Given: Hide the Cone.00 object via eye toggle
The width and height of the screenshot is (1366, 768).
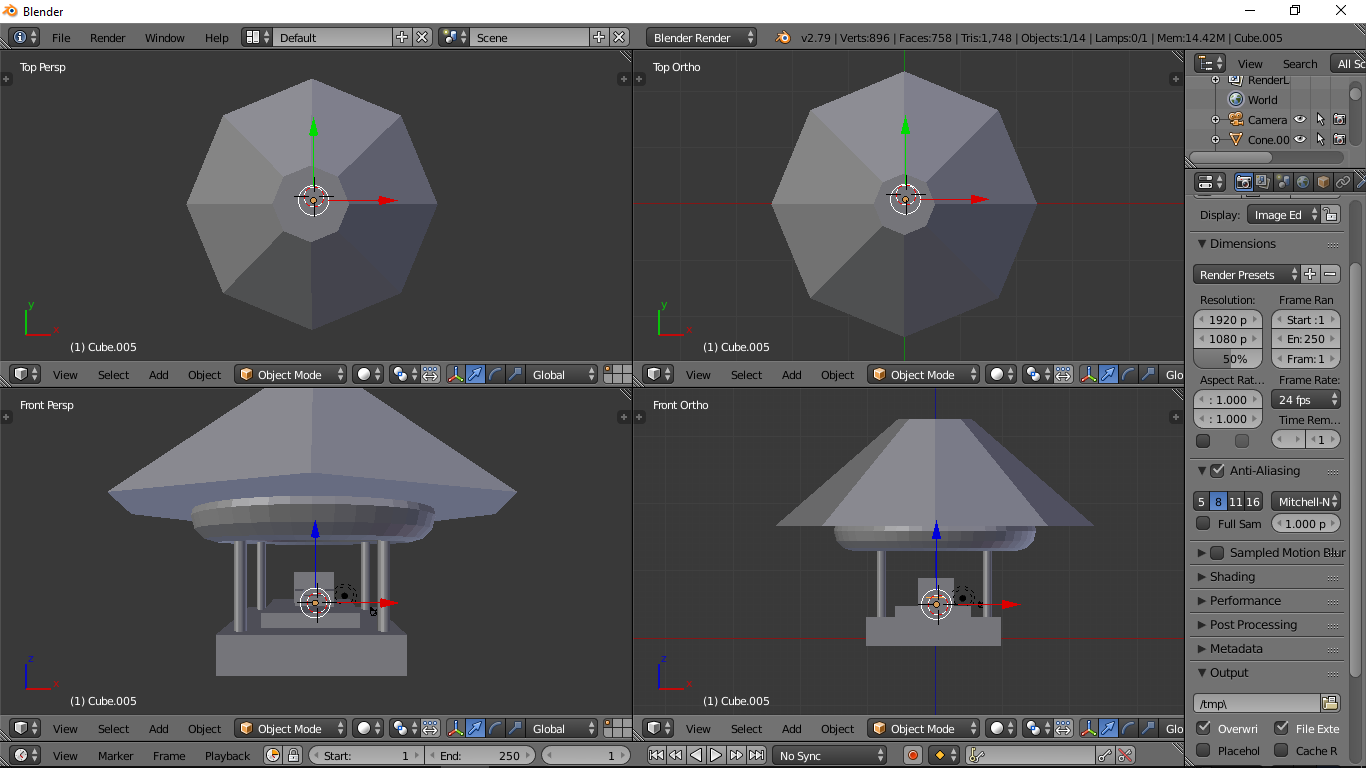Looking at the screenshot, I should pos(1300,139).
